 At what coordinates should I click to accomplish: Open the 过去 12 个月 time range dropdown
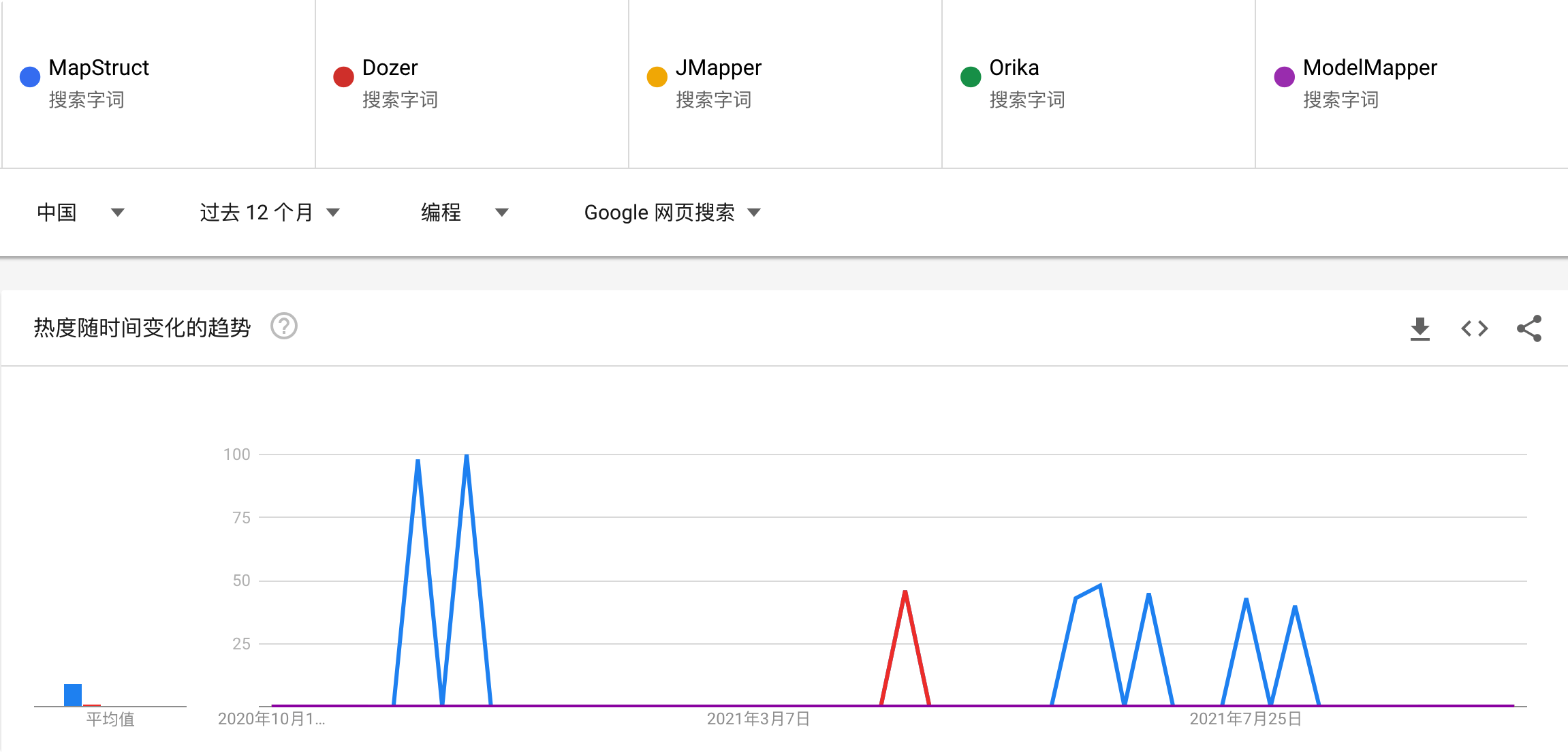point(270,213)
